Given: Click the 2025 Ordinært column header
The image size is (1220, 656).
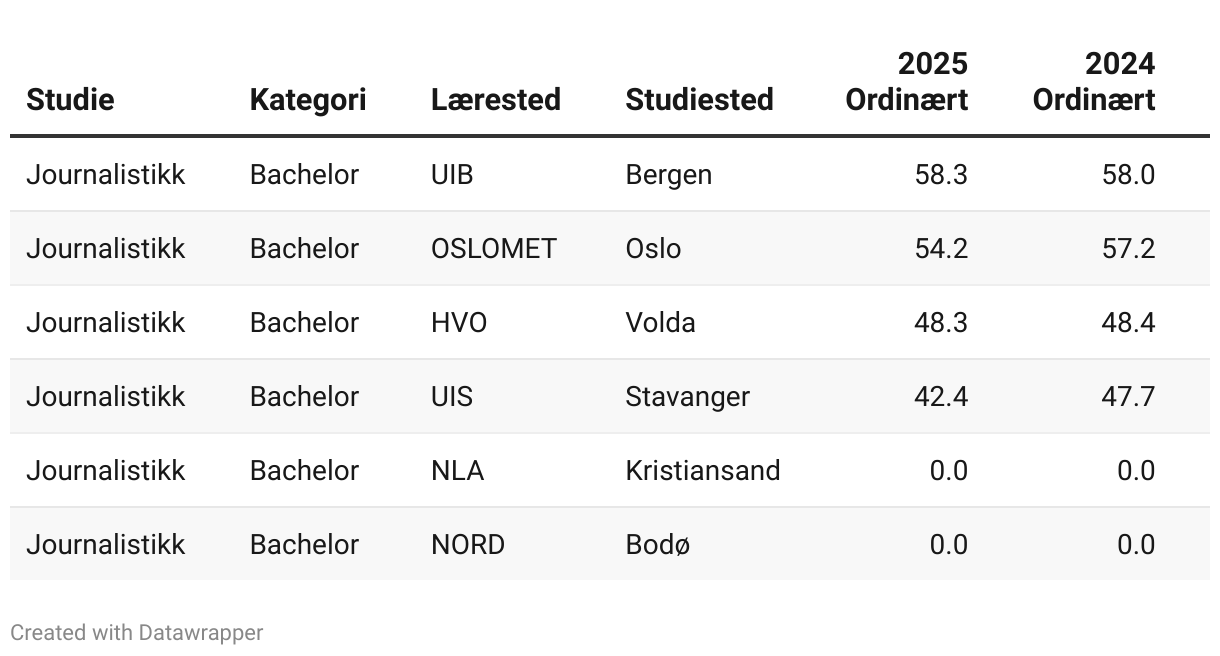Looking at the screenshot, I should (907, 82).
